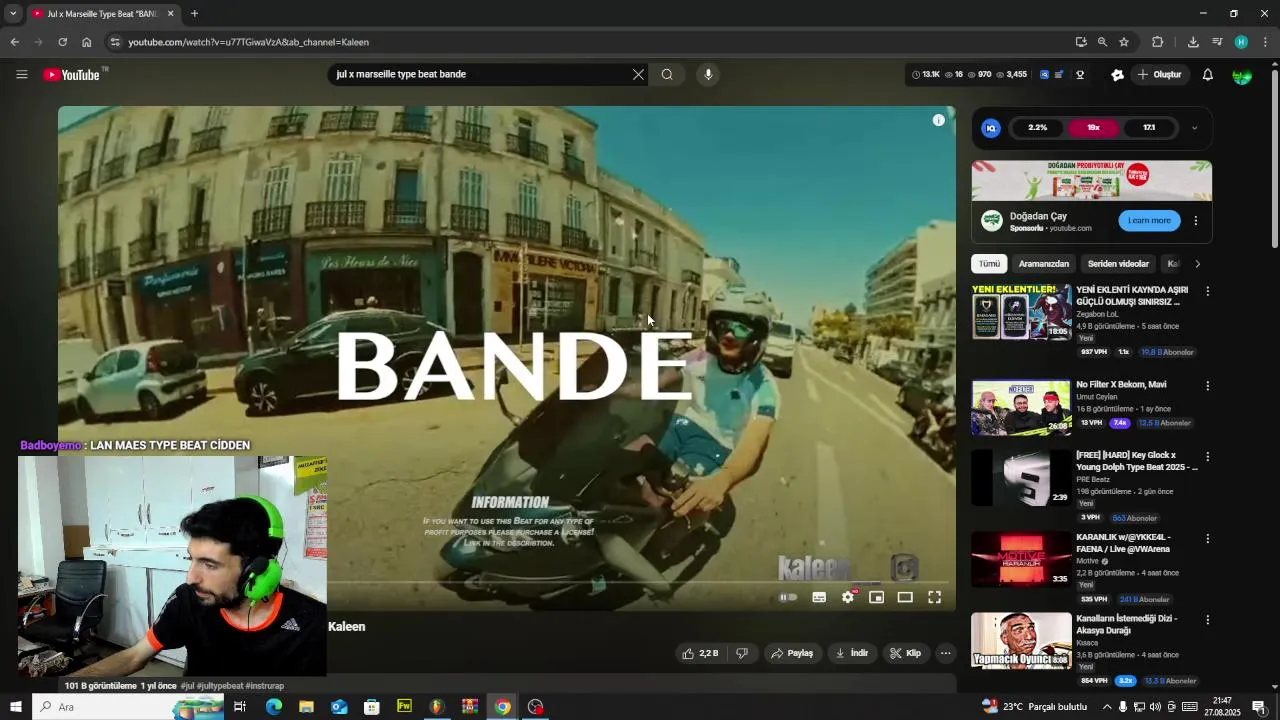This screenshot has width=1280, height=720.
Task: Dislike the video
Action: 742,653
